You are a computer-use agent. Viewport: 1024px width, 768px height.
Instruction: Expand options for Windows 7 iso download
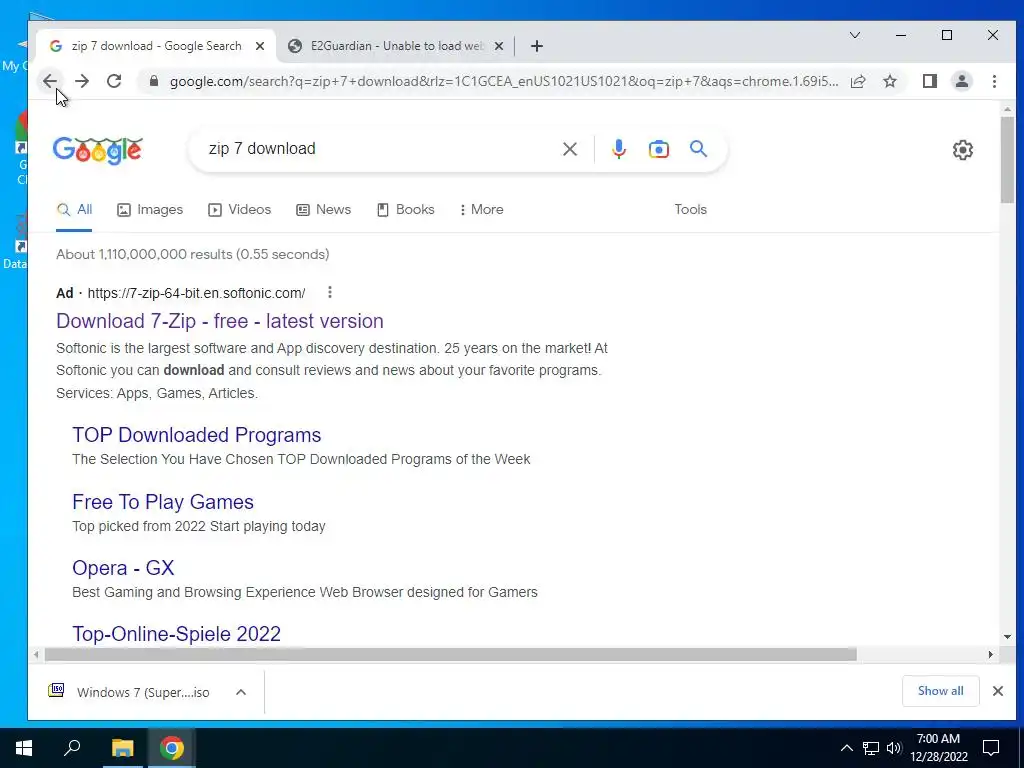[x=241, y=692]
